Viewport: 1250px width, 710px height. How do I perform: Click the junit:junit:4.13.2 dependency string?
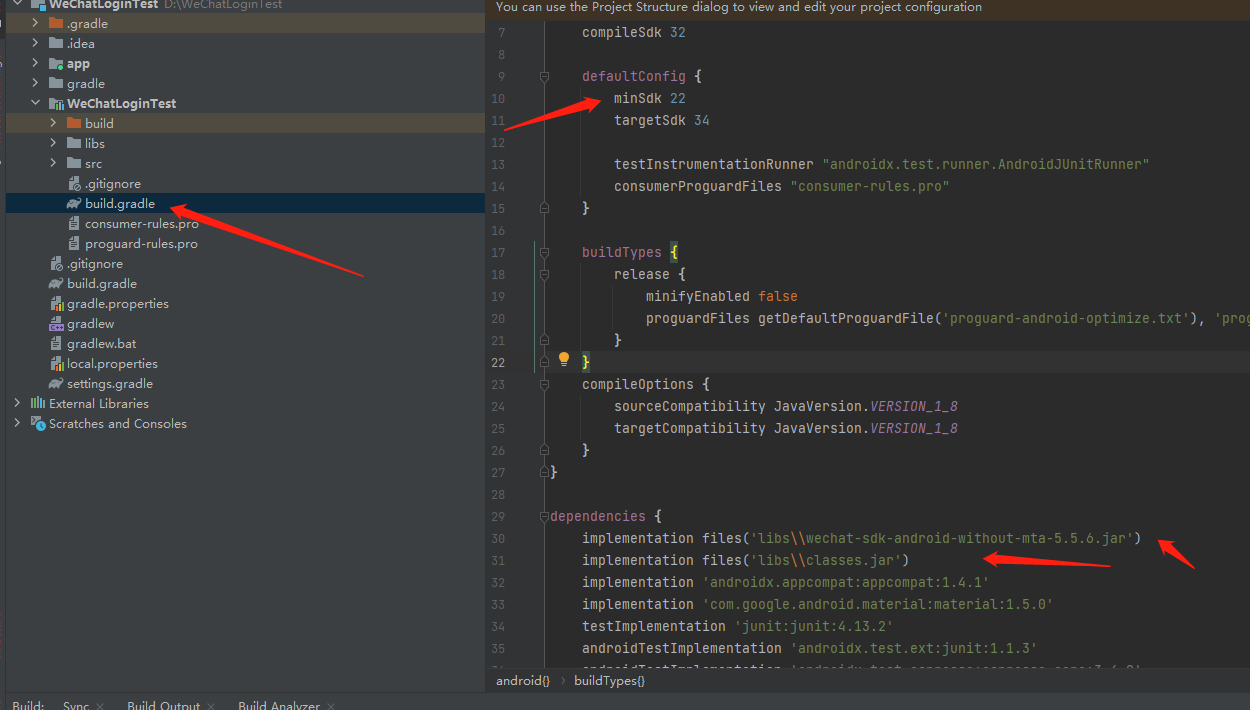[813, 626]
